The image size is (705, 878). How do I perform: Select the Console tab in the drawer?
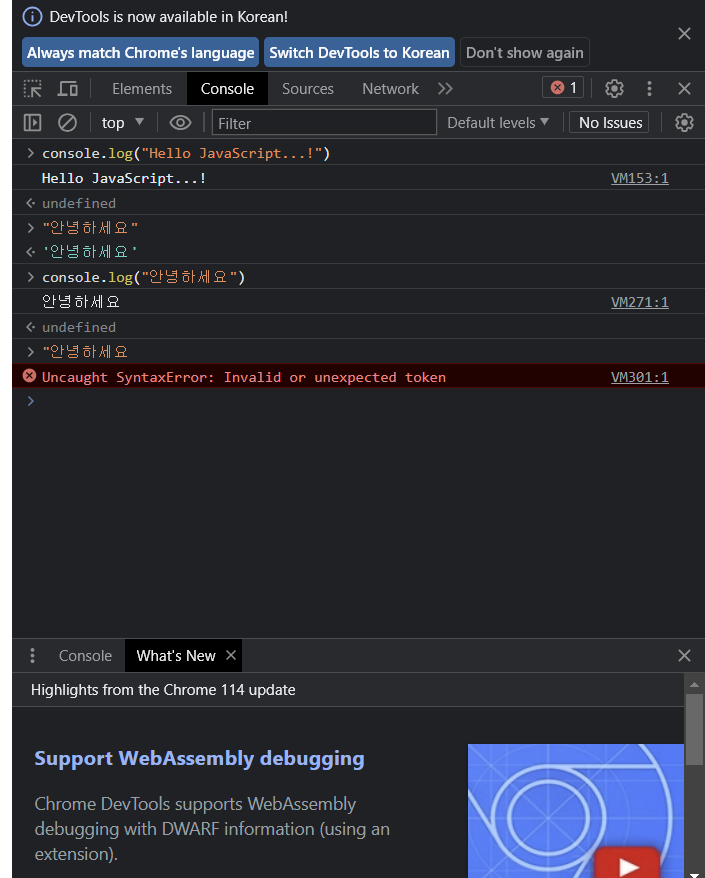pyautogui.click(x=85, y=656)
